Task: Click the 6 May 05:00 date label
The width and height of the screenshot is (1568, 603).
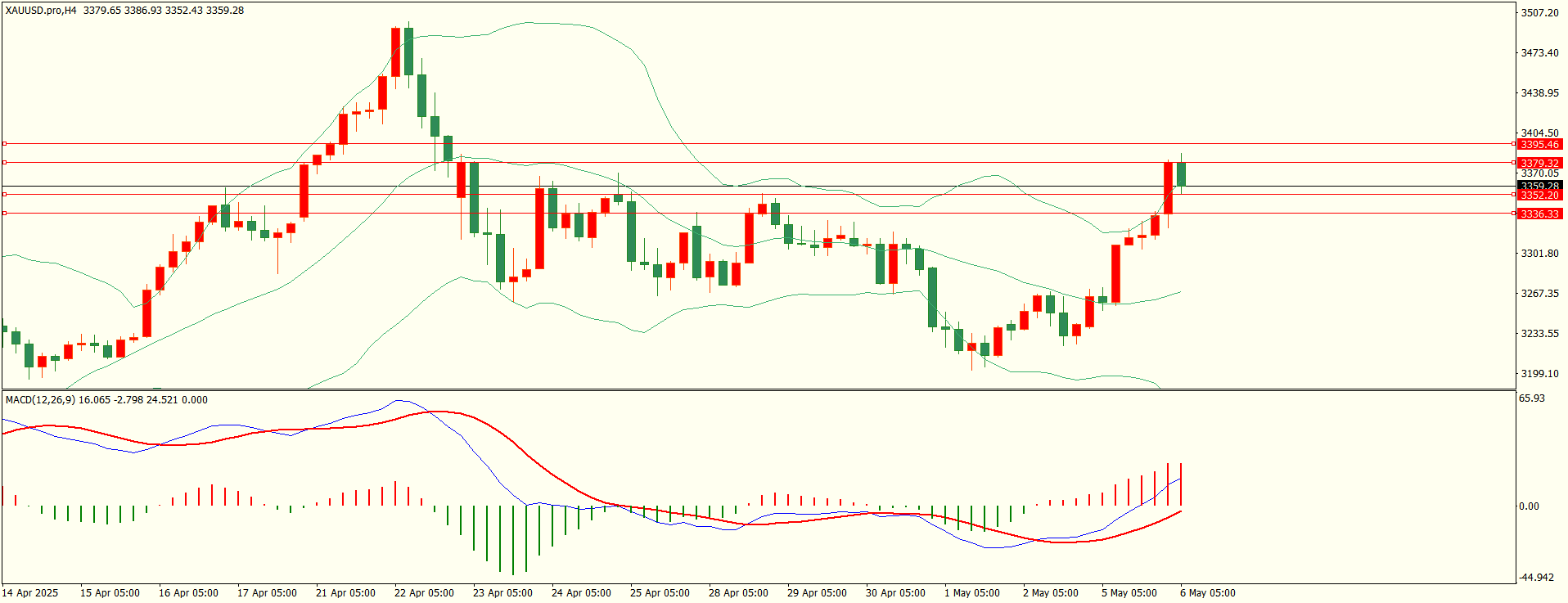Action: pyautogui.click(x=1208, y=593)
